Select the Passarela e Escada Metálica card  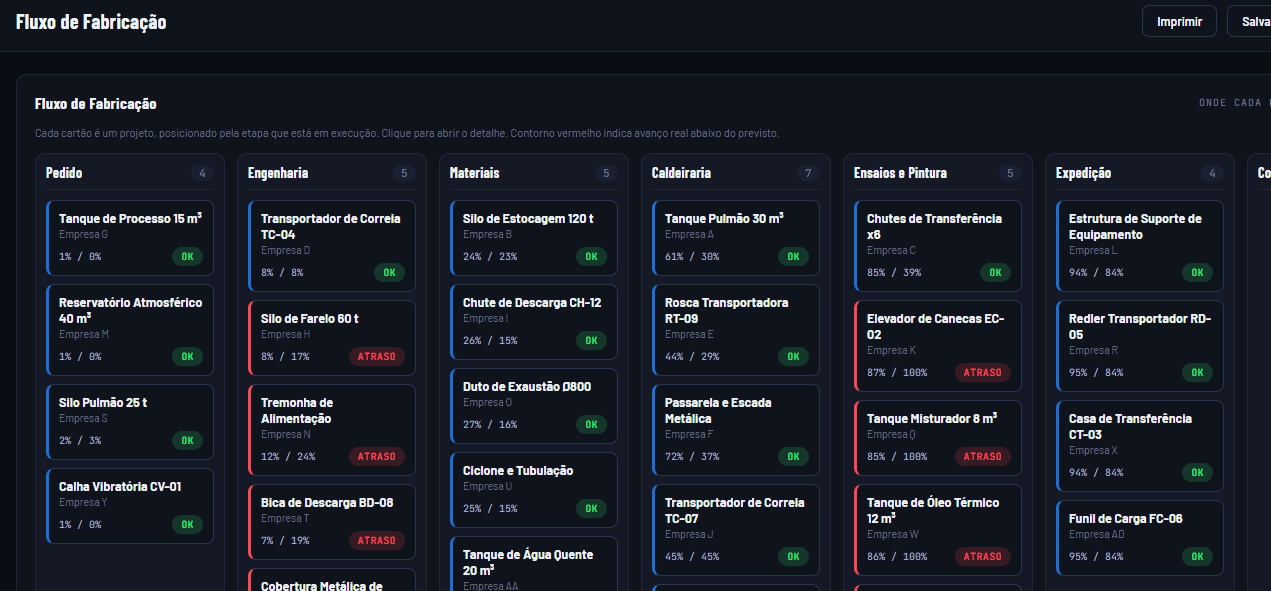736,430
